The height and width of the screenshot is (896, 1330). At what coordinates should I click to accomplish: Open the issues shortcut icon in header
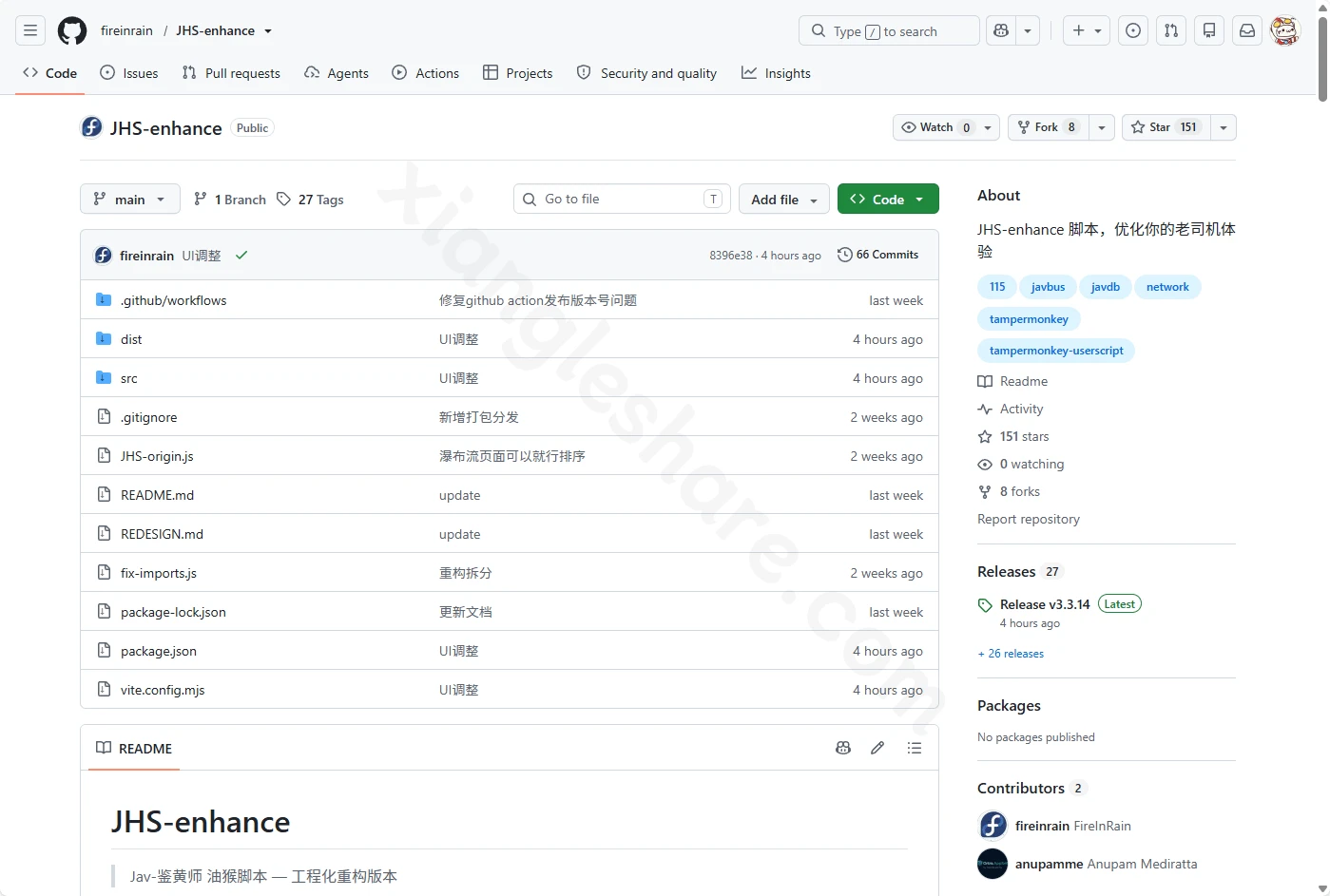point(1133,30)
